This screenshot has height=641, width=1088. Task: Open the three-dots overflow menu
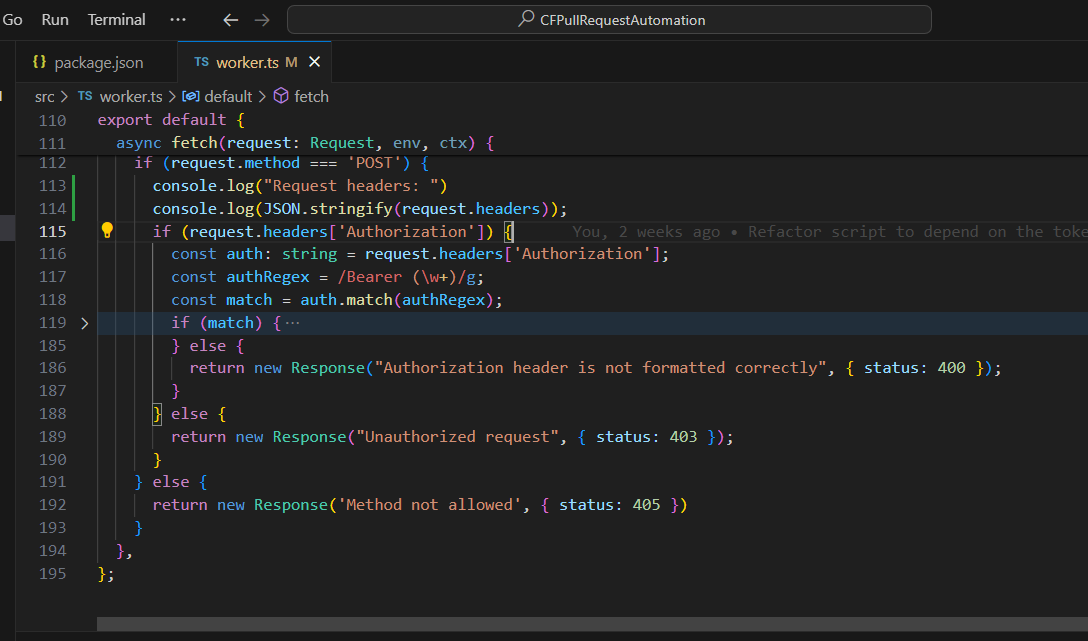coord(178,20)
